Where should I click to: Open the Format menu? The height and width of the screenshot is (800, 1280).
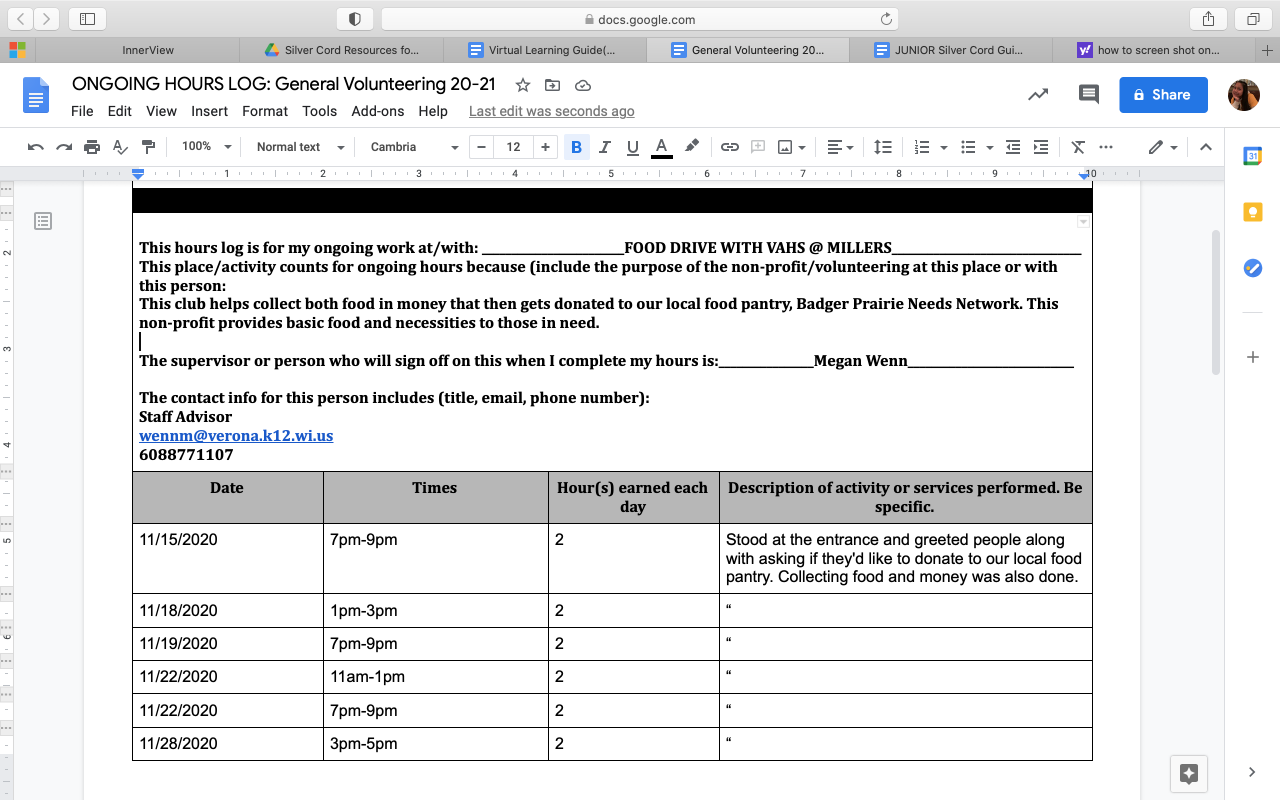tap(265, 111)
